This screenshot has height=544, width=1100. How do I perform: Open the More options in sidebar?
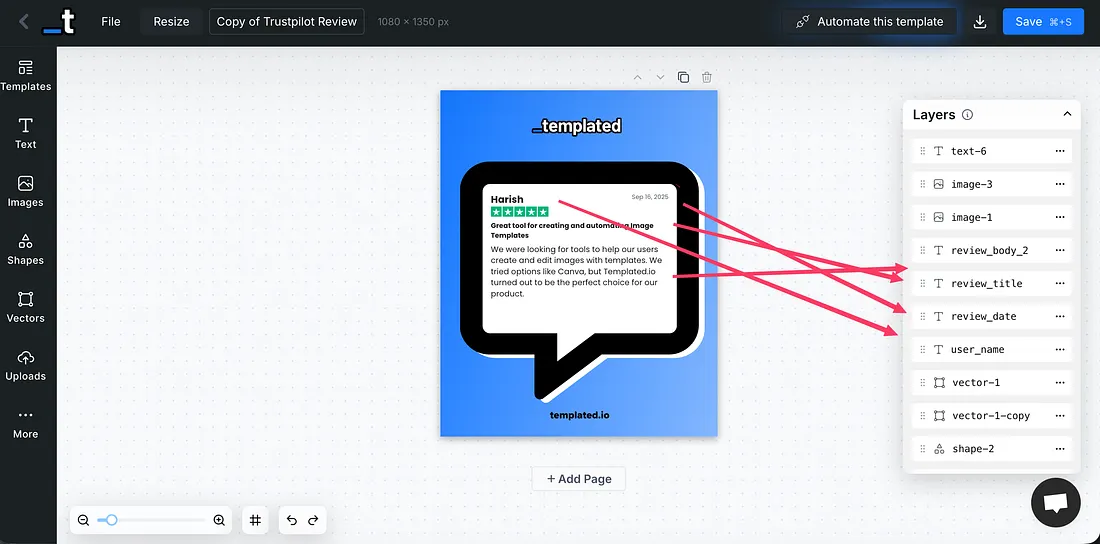(25, 423)
